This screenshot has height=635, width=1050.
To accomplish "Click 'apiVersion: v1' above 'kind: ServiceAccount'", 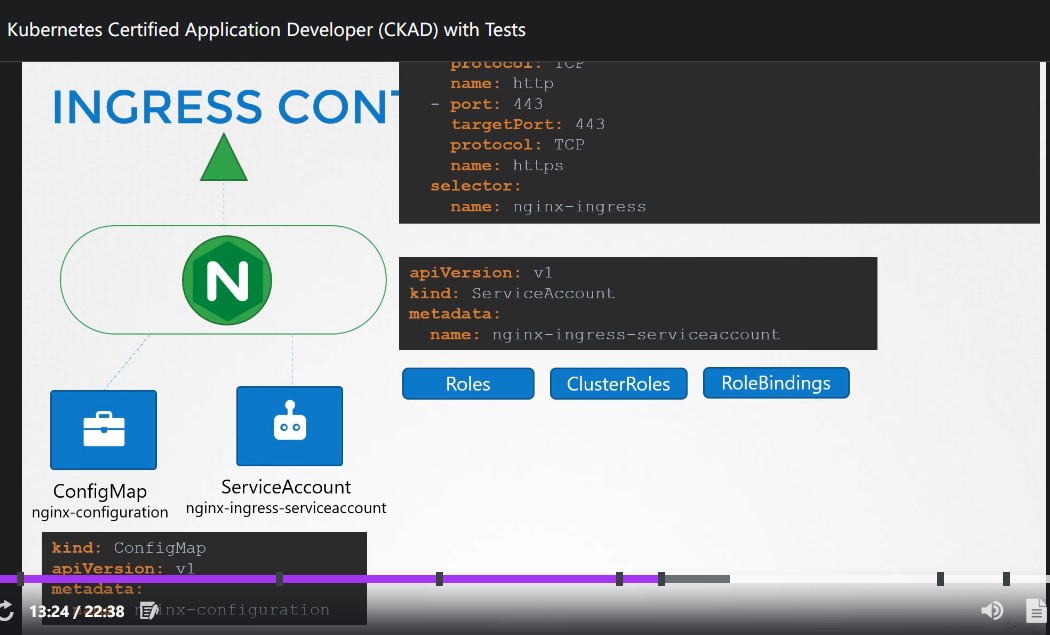I will [x=481, y=273].
